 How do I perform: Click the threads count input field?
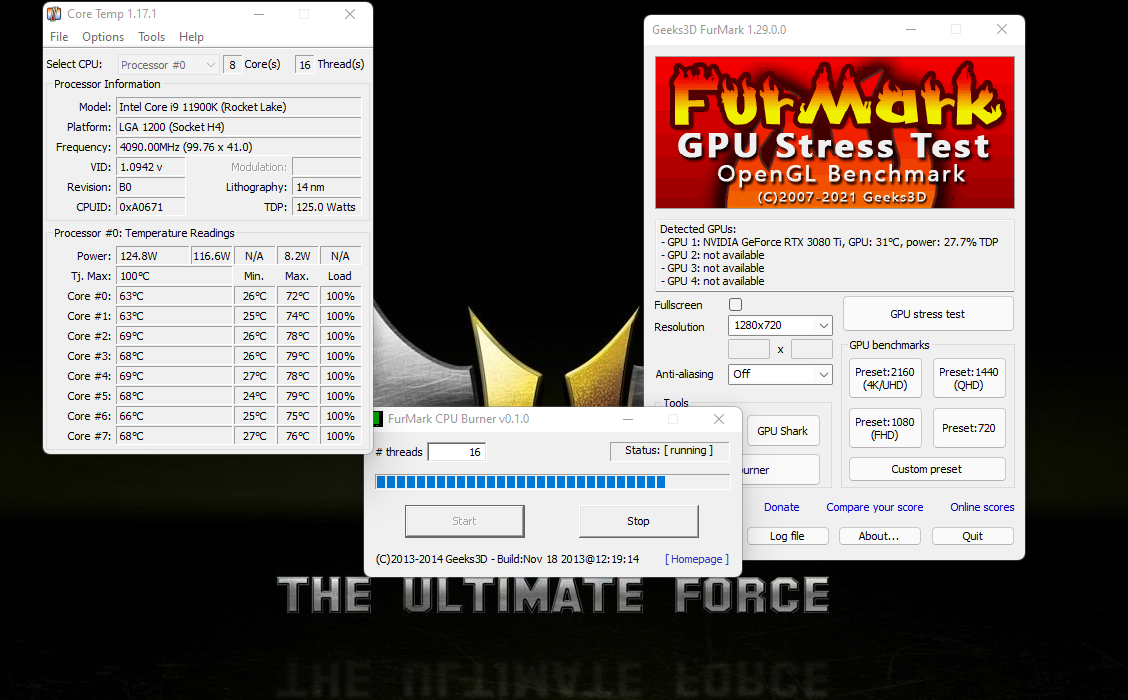click(456, 452)
